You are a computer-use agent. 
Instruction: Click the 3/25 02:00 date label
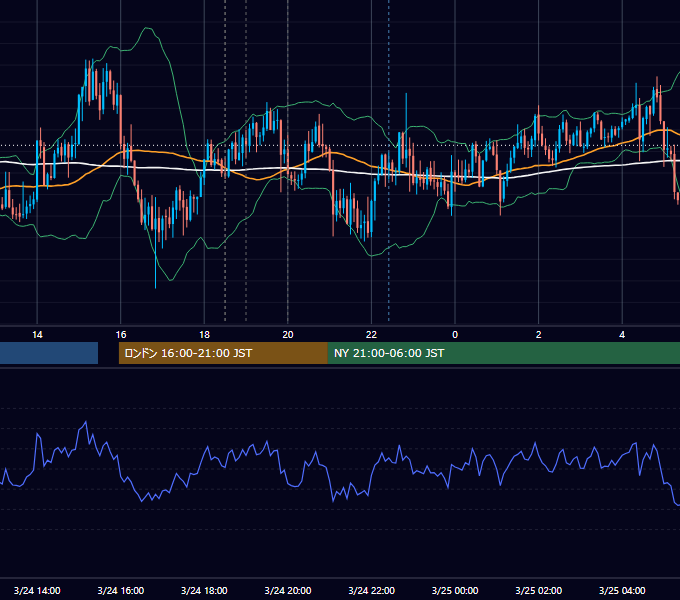point(539,590)
